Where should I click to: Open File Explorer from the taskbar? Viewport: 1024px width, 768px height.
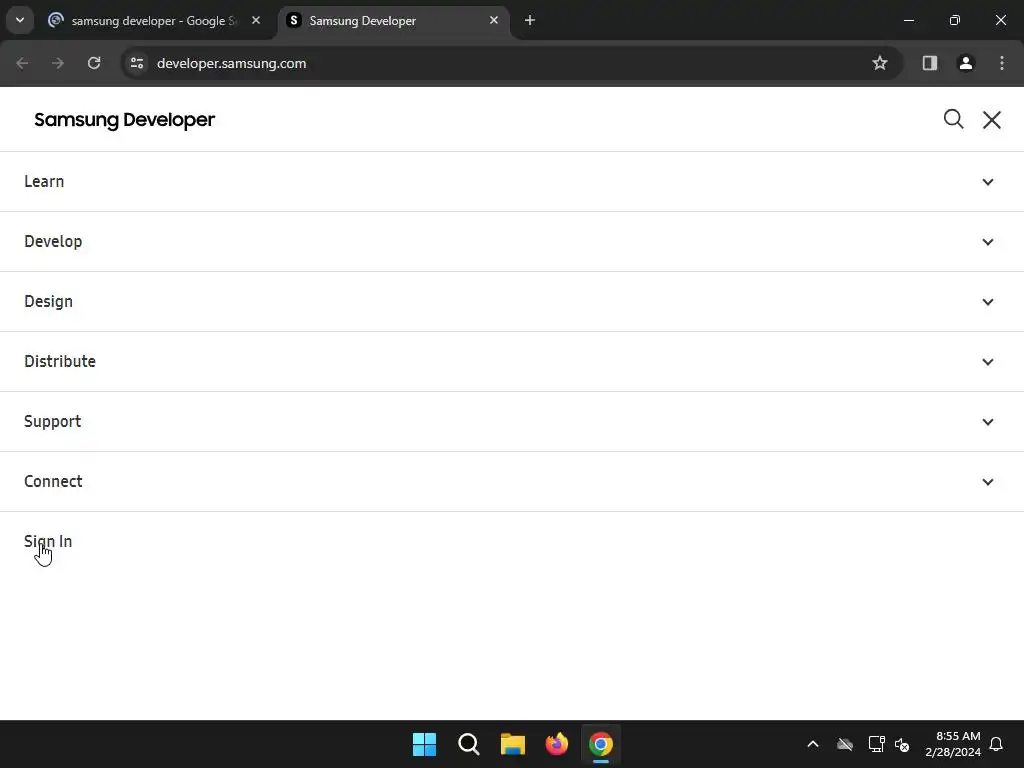(513, 744)
